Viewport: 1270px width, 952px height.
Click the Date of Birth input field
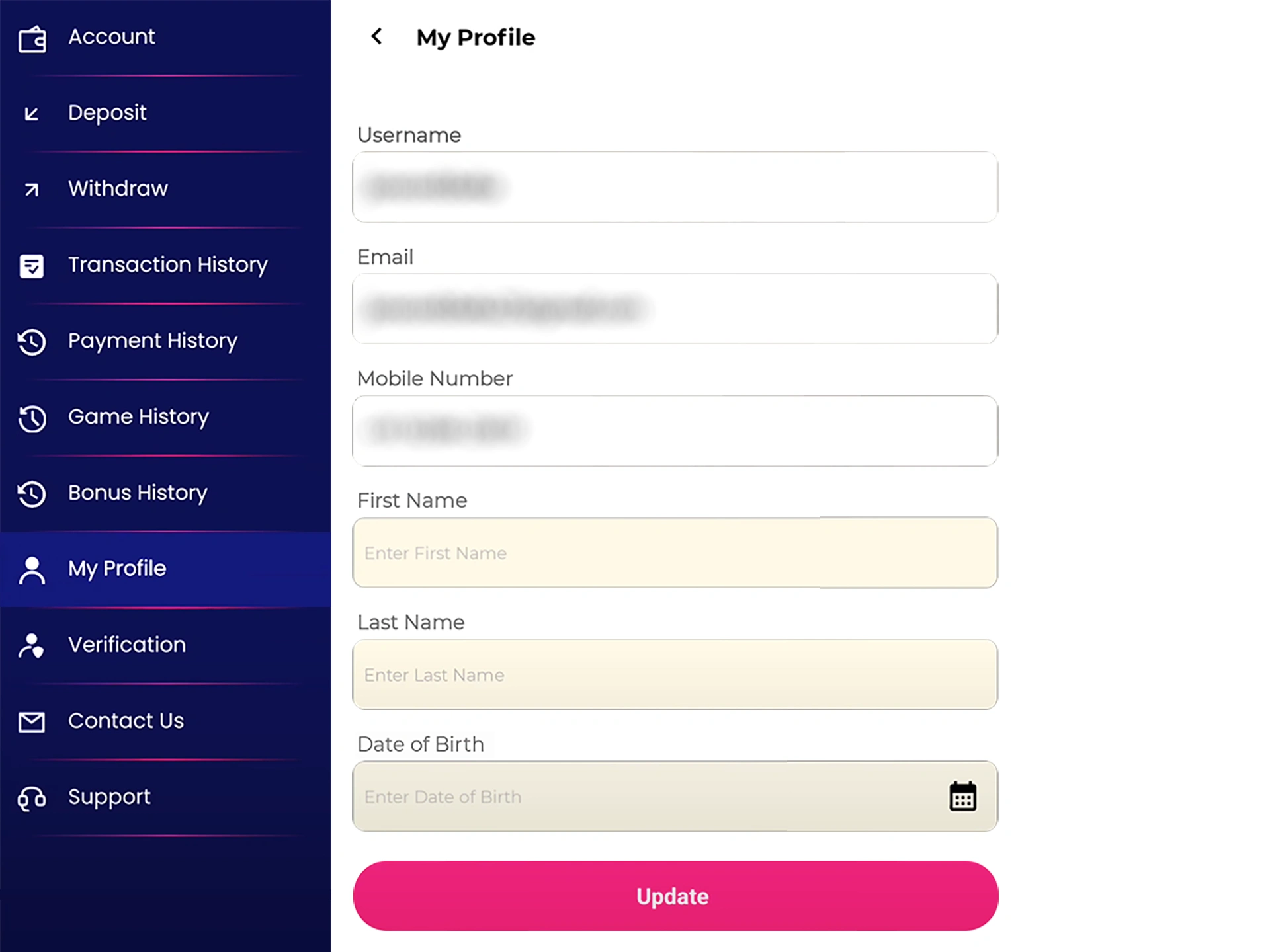click(x=675, y=796)
